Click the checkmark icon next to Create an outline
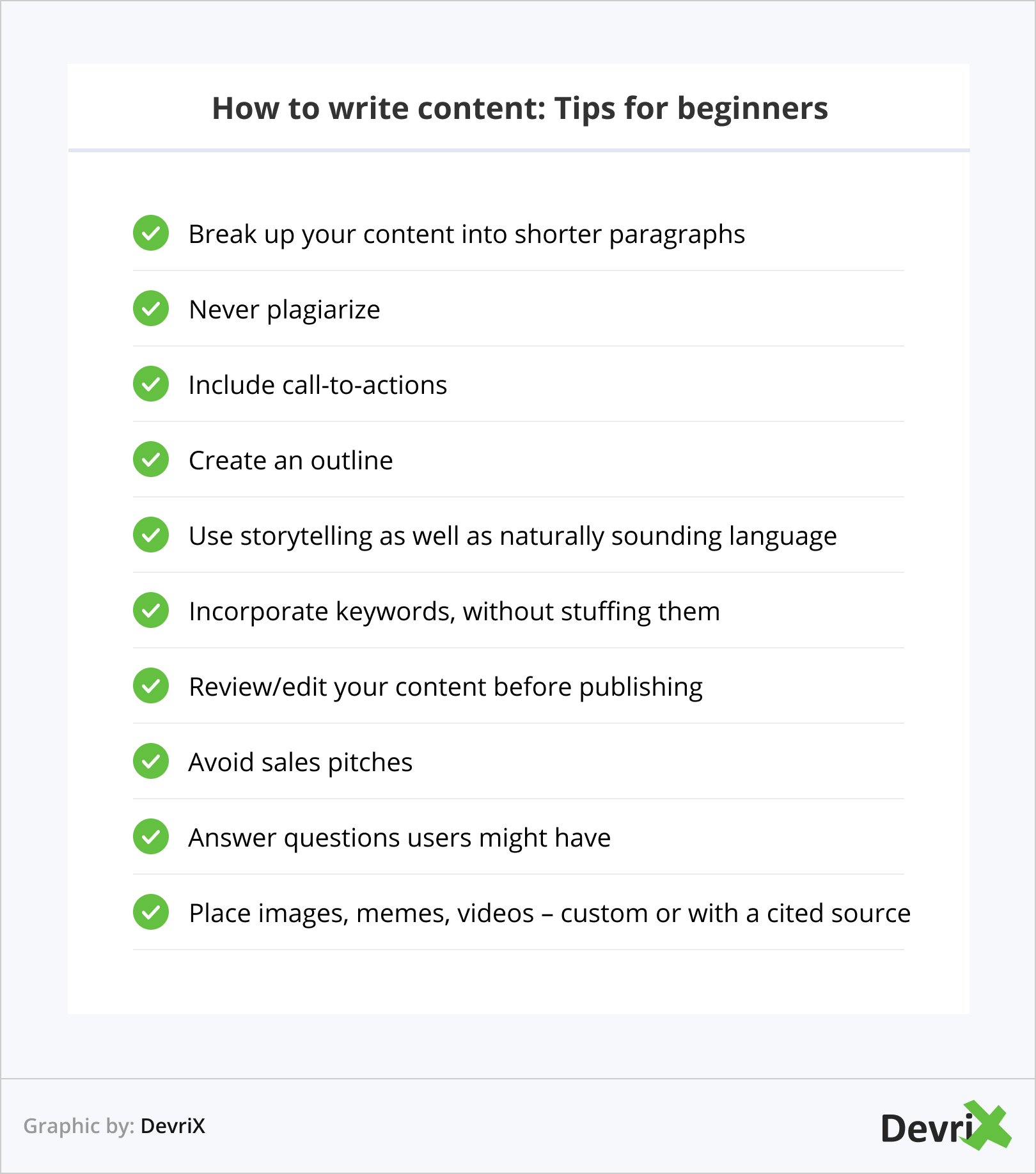 (151, 460)
